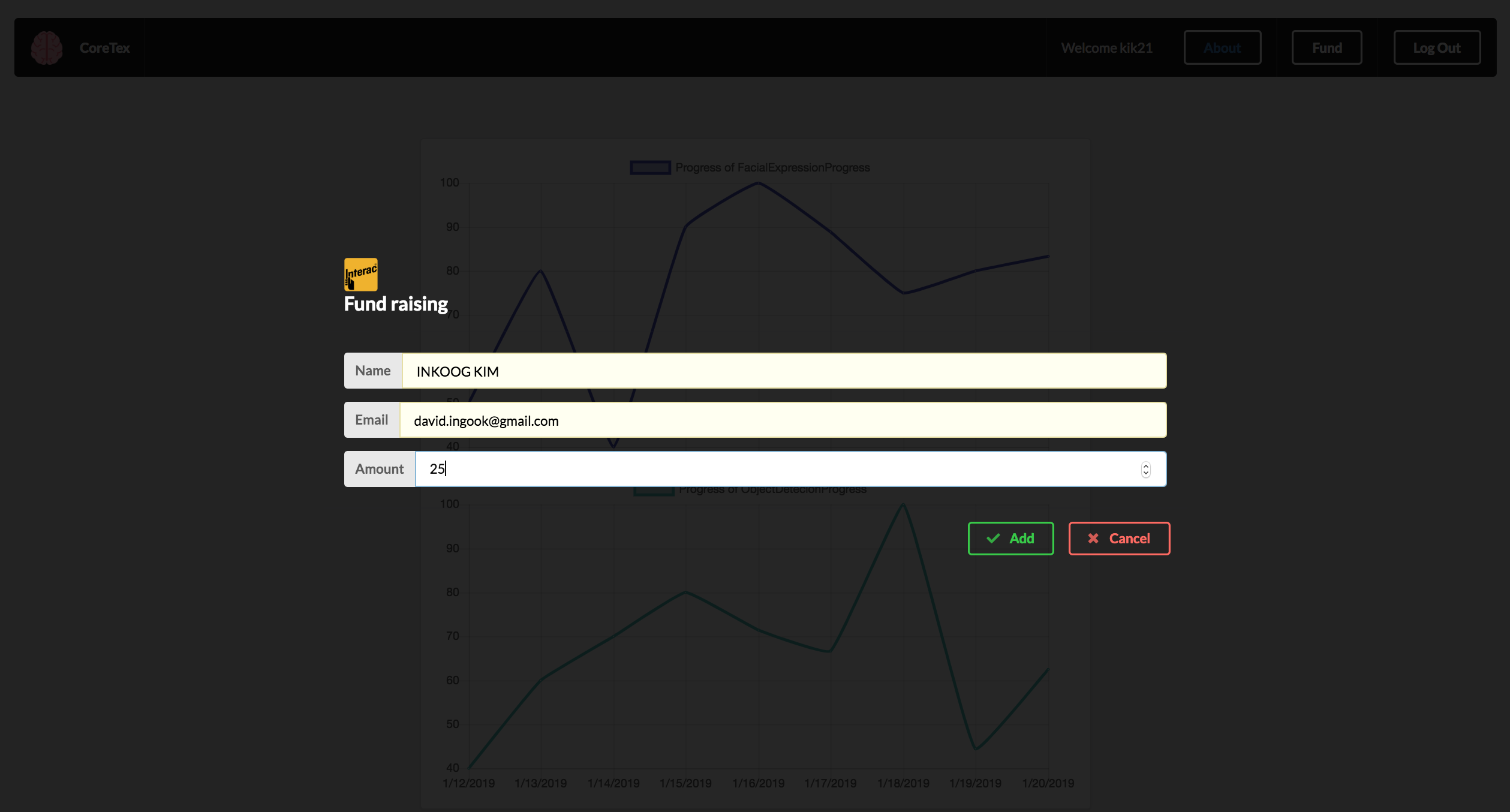Viewport: 1510px width, 812px height.
Task: Open the About page
Action: pyautogui.click(x=1222, y=48)
